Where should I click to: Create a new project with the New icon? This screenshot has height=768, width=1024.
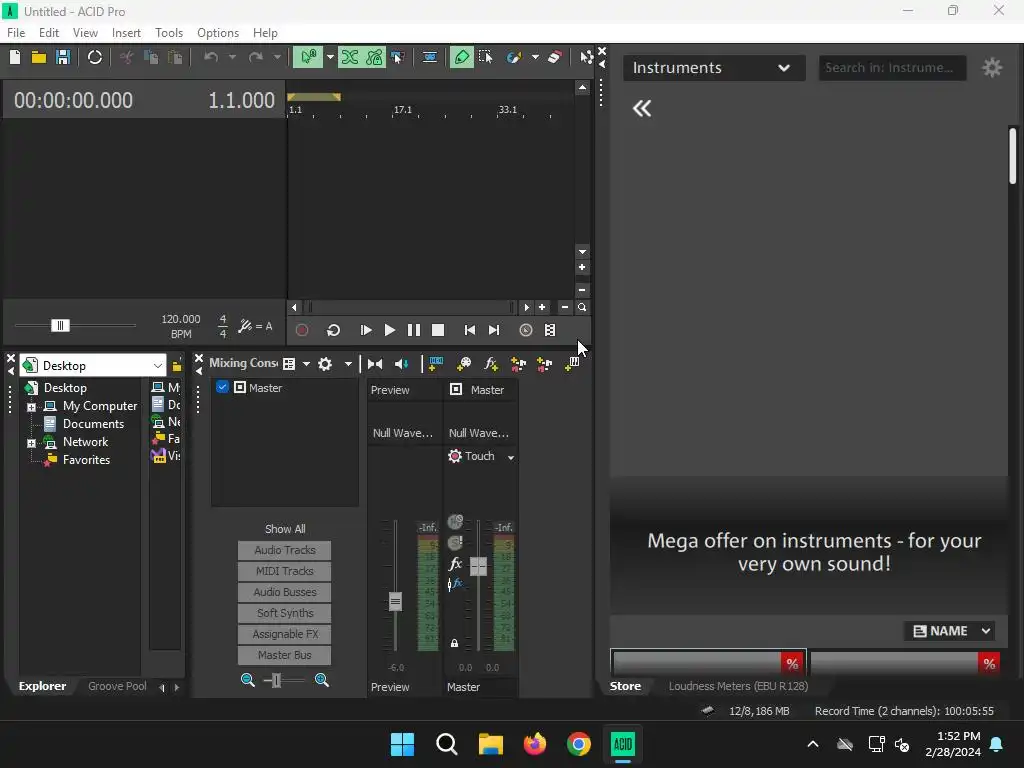(15, 57)
